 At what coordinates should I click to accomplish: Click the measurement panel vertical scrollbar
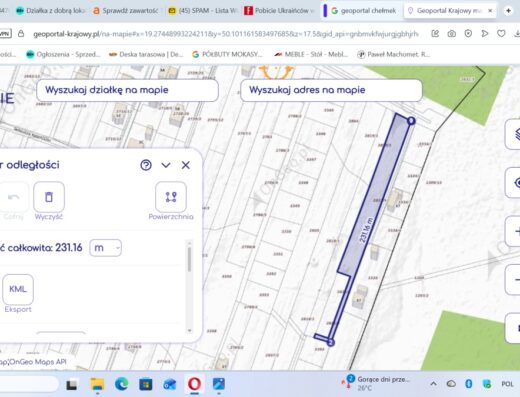189,287
